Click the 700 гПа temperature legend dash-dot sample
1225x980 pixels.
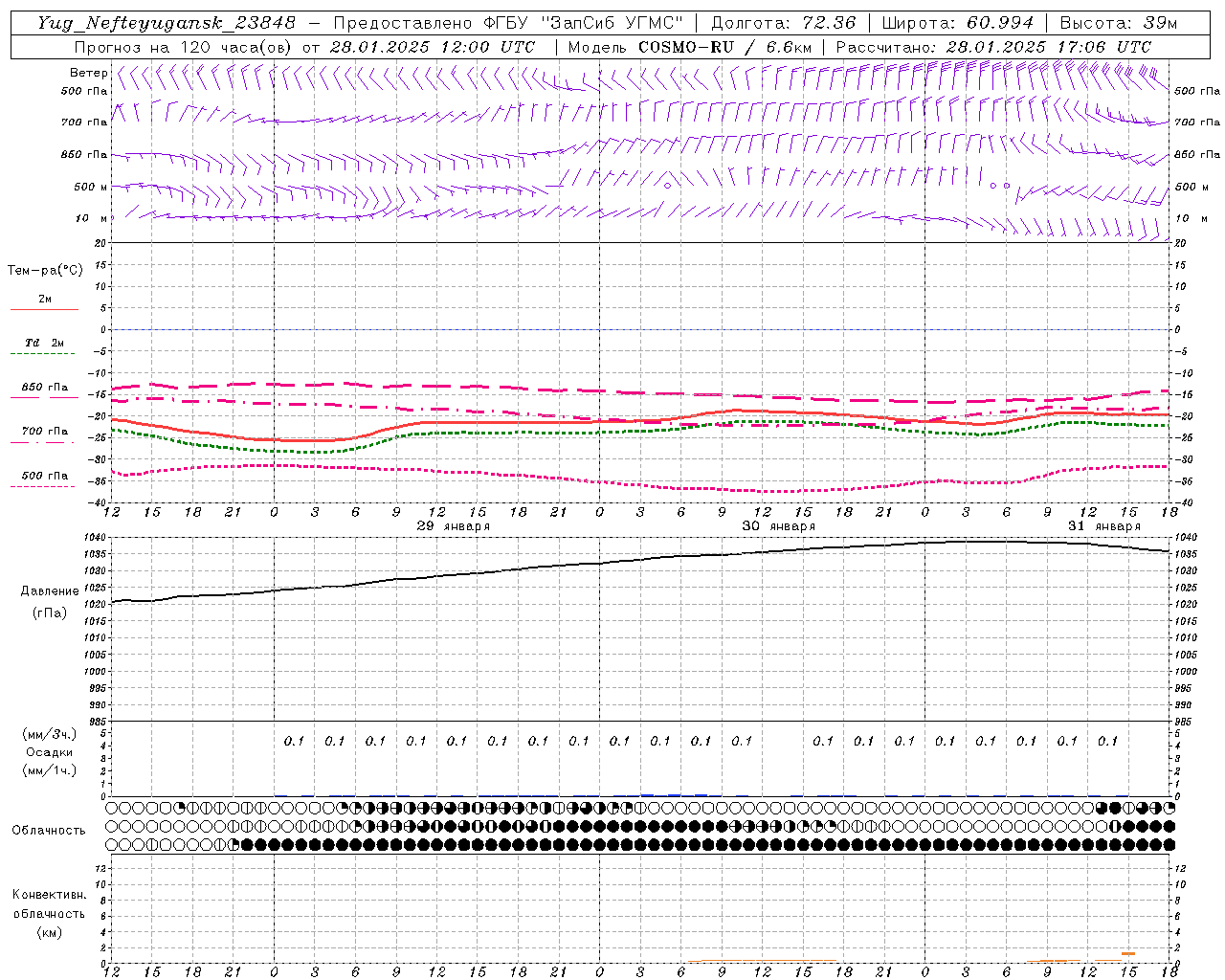[44, 442]
